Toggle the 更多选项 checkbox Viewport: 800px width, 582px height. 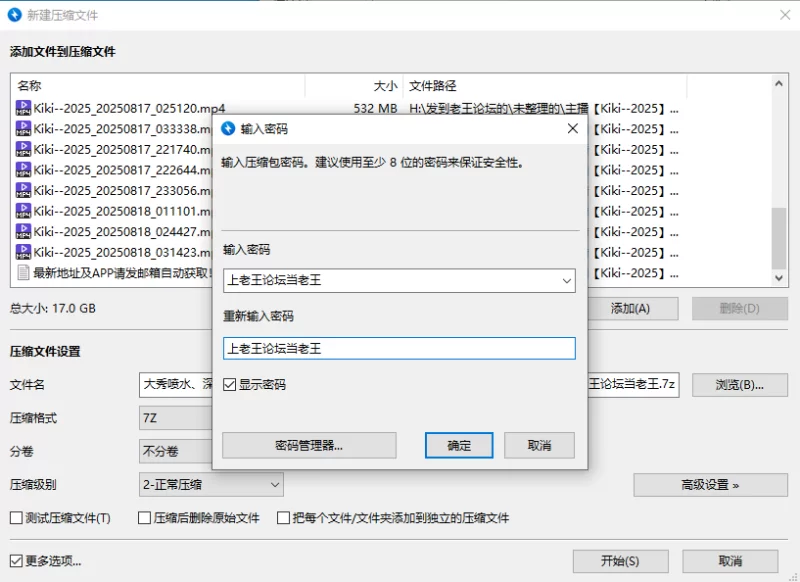(16, 561)
